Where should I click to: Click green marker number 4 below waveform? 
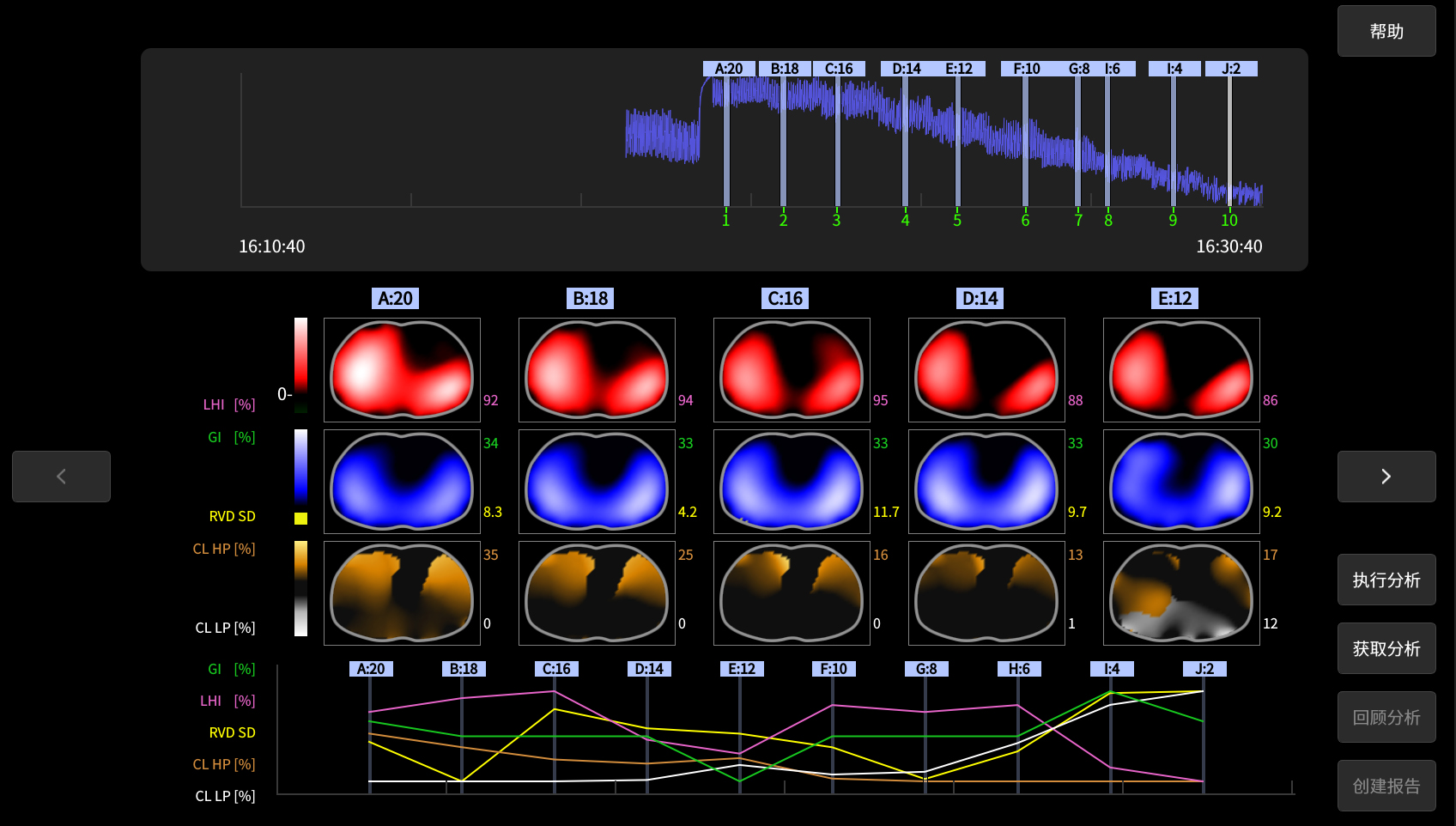(905, 221)
